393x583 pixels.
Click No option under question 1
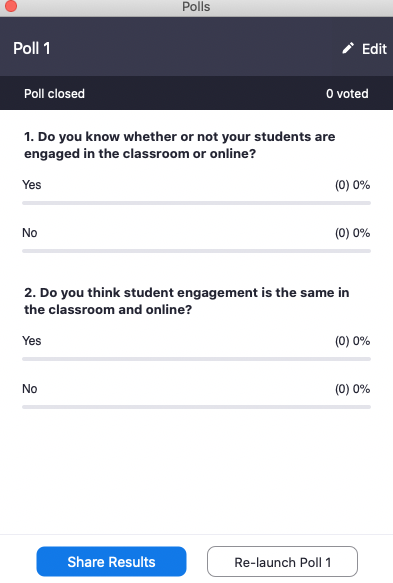pos(30,233)
